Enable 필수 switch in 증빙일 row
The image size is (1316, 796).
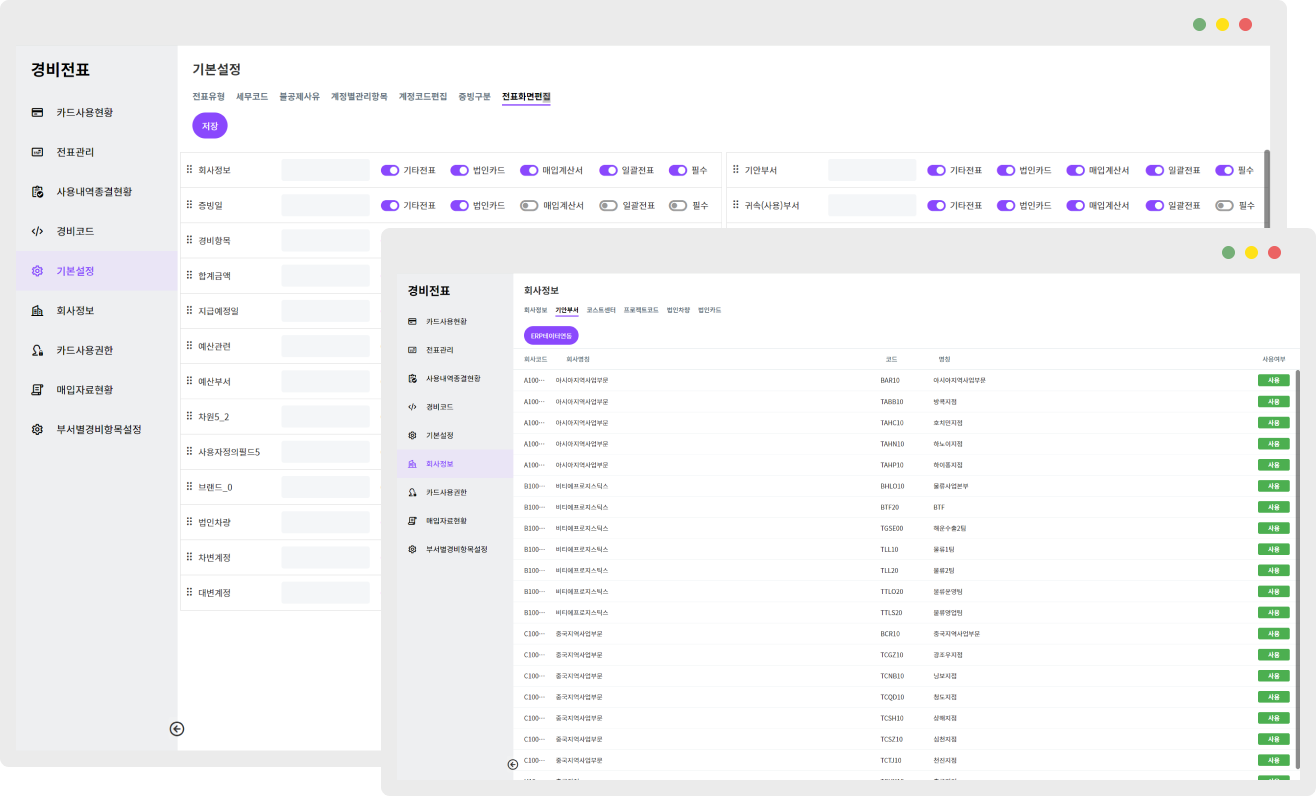pyautogui.click(x=678, y=205)
